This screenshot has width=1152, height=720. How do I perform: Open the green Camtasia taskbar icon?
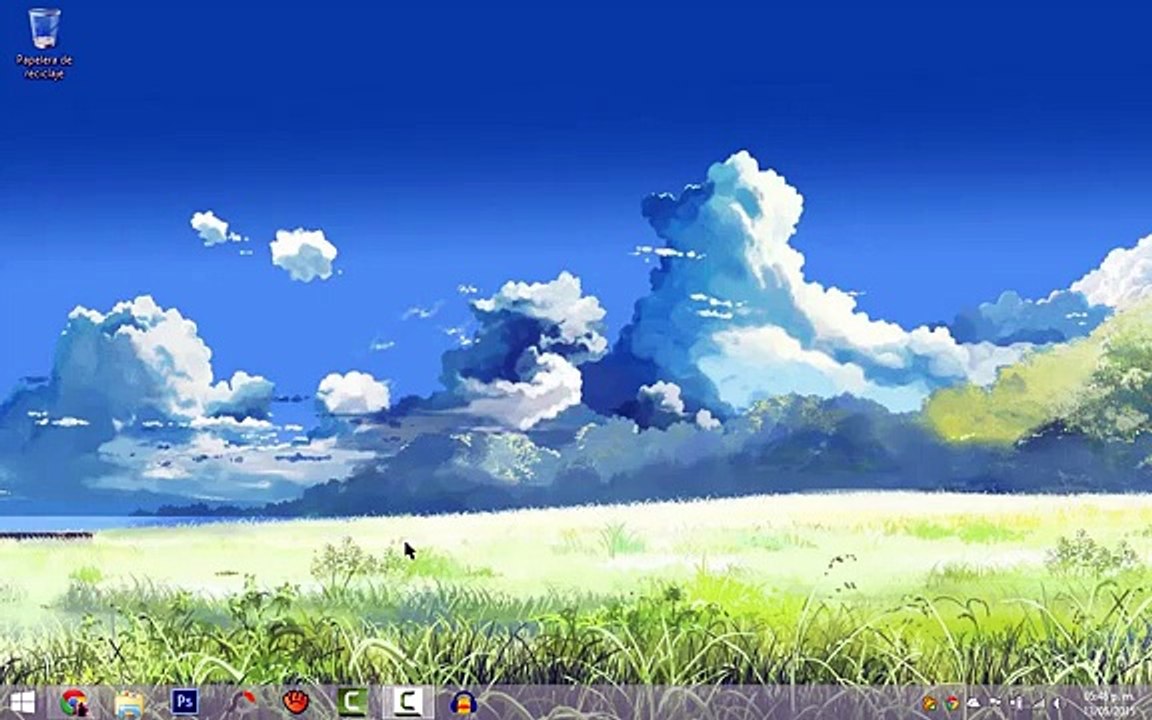[x=353, y=702]
